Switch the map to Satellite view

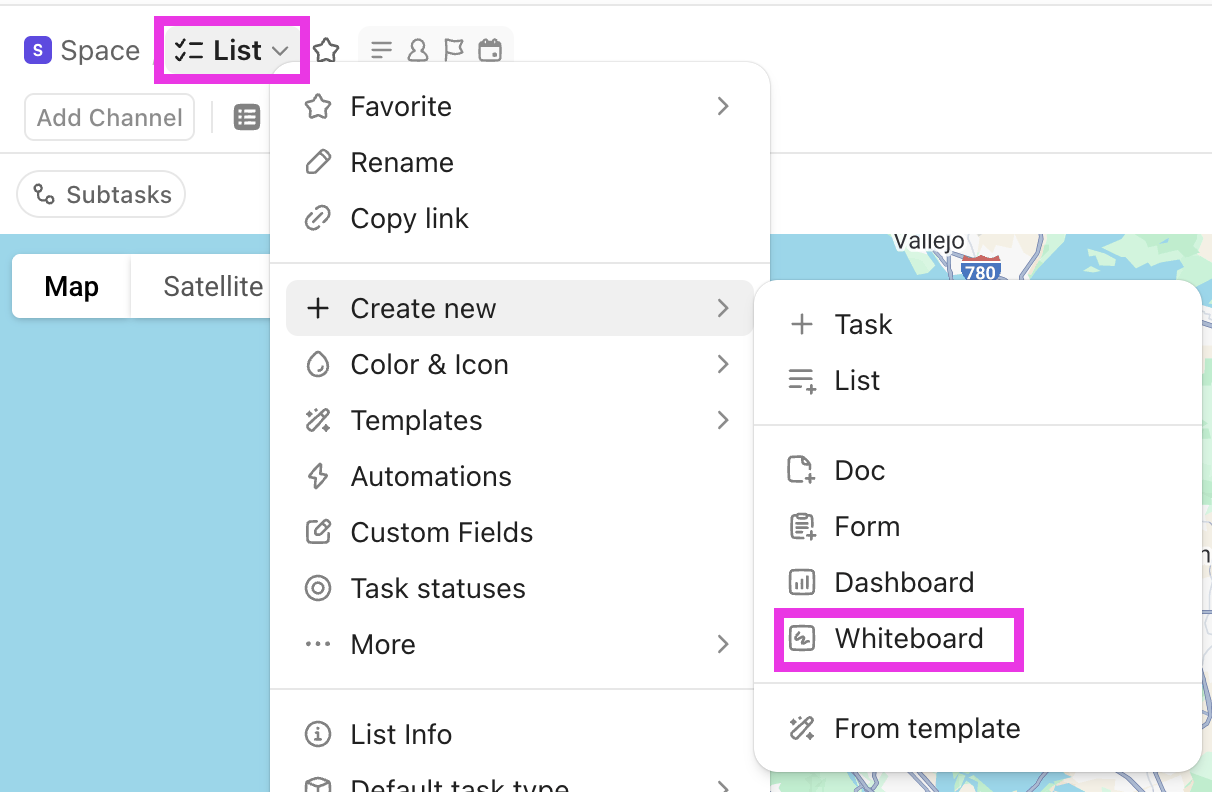pos(212,287)
